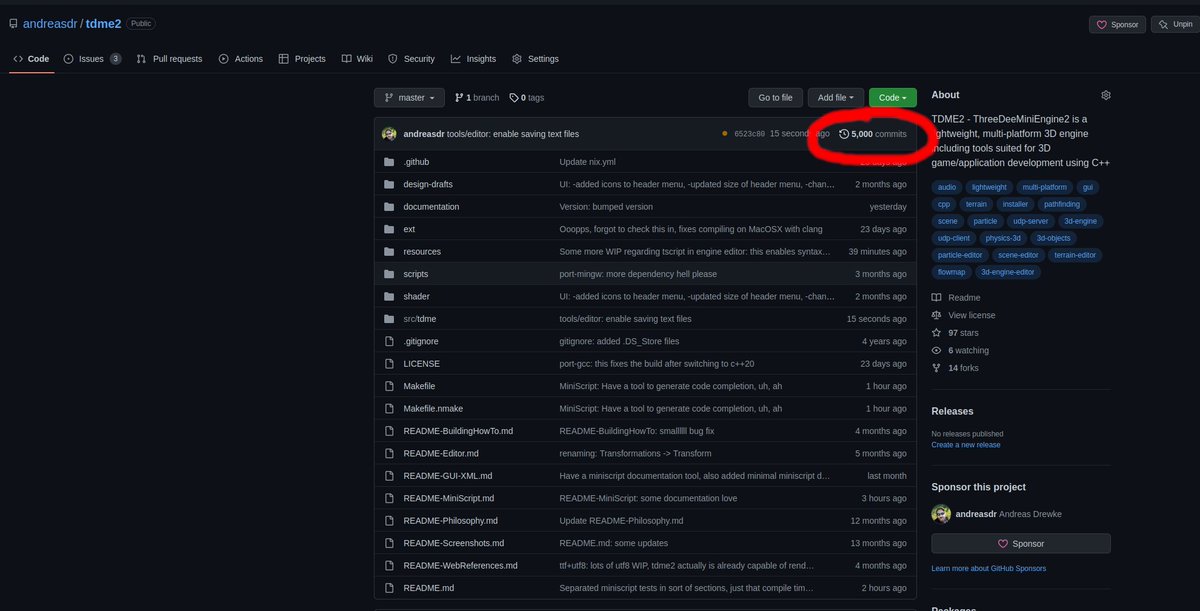Open the src/tdme folder

pyautogui.click(x=420, y=319)
